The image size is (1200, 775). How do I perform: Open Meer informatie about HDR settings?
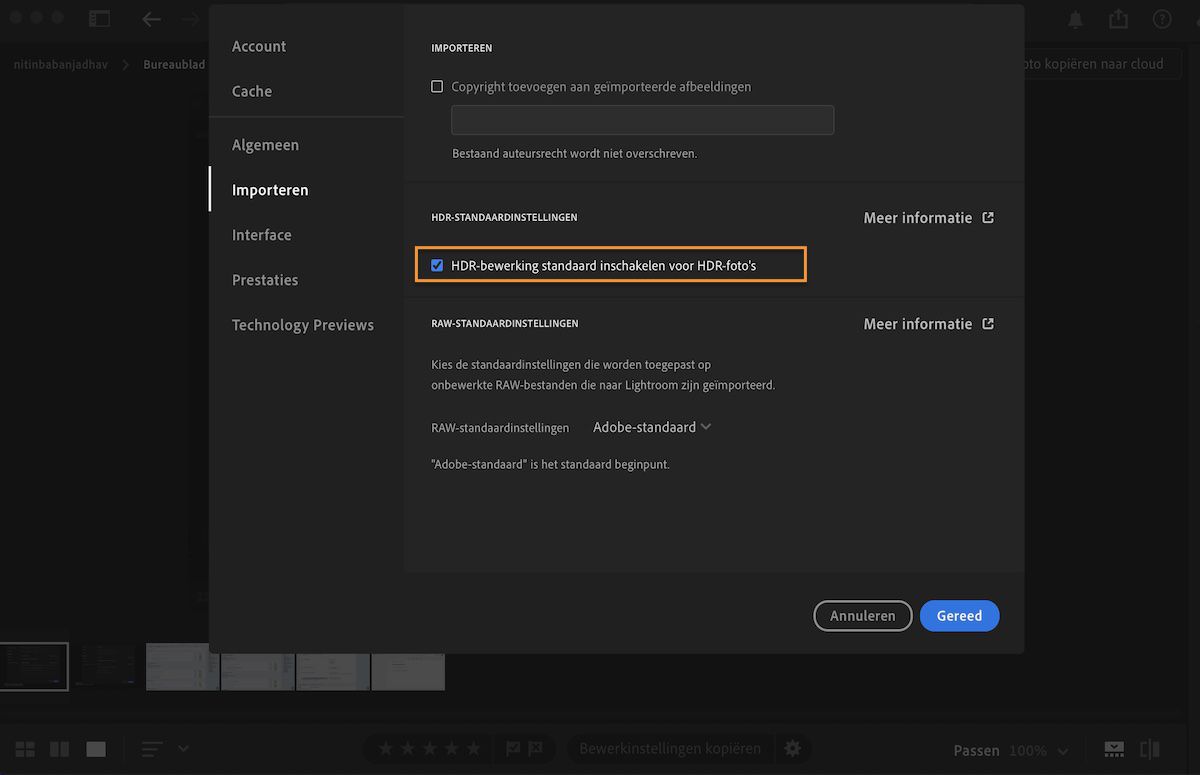[927, 217]
